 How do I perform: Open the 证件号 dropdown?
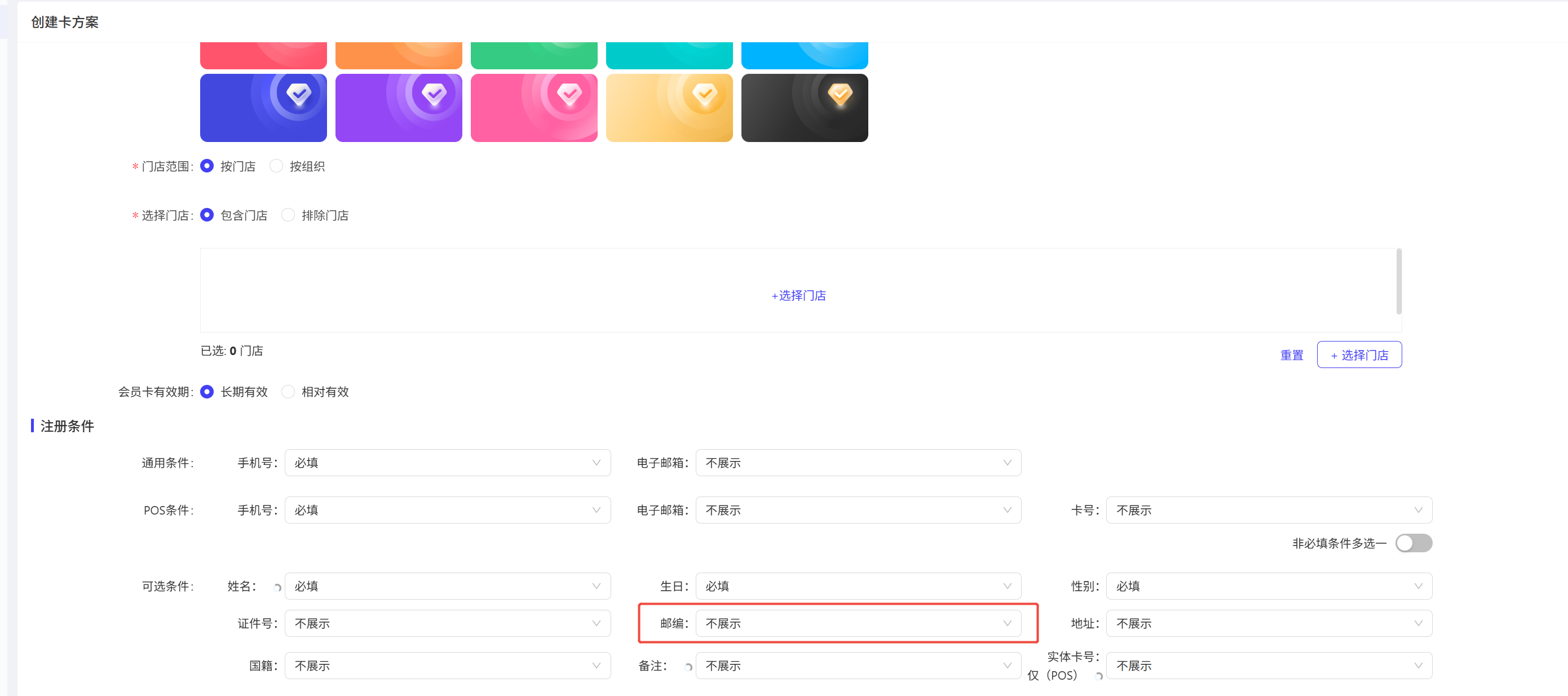[x=447, y=623]
